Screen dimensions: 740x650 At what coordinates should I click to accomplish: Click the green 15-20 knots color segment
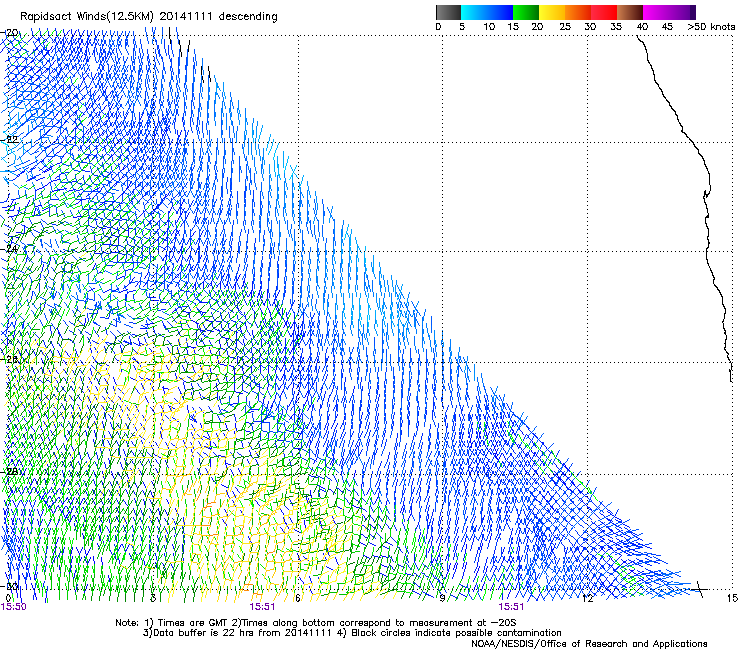click(x=526, y=12)
